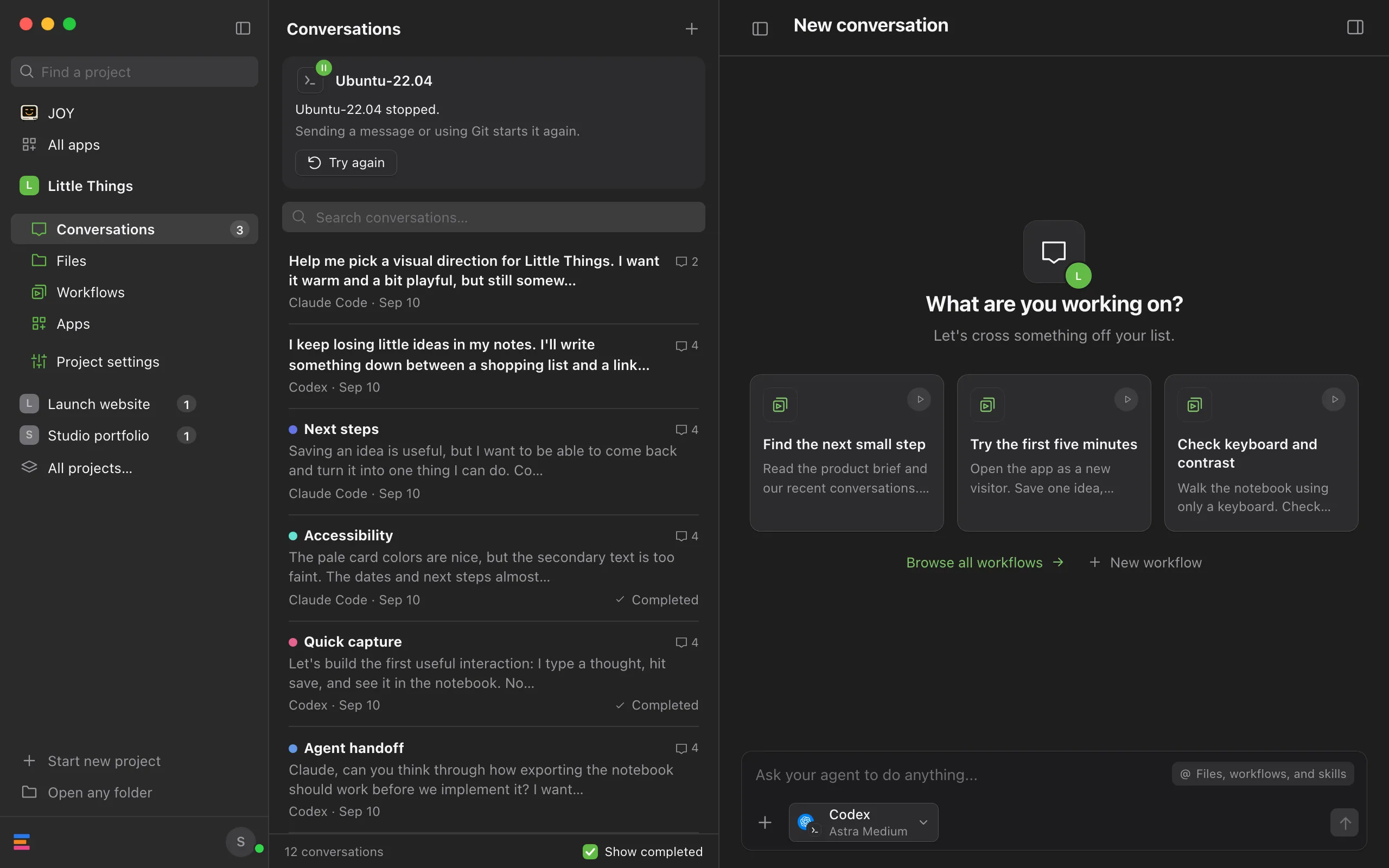Viewport: 1389px width, 868px height.
Task: Open the 'Help me pick a visual direction' conversation
Action: pyautogui.click(x=494, y=282)
